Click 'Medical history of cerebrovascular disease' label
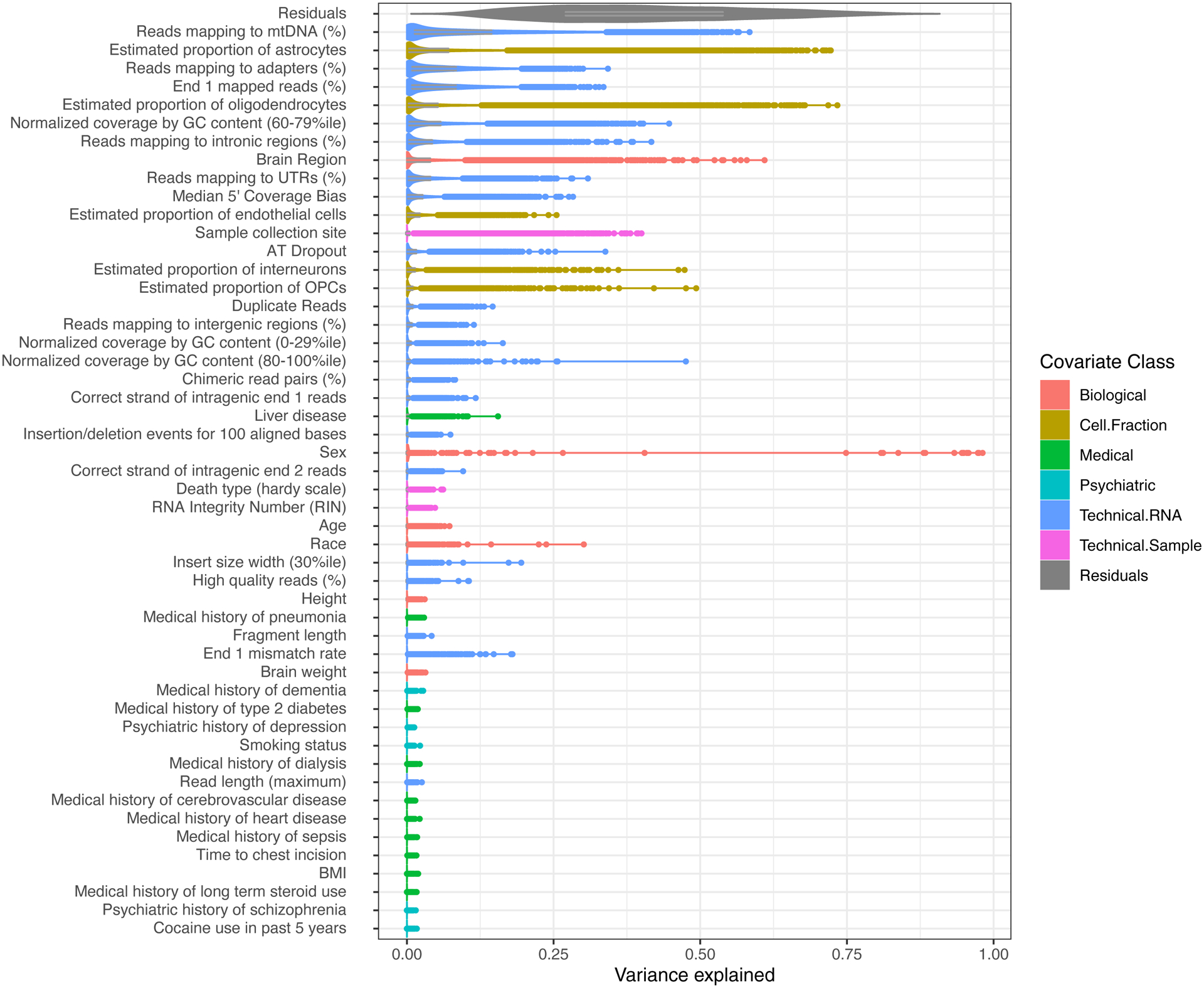This screenshot has width=1204, height=988. click(x=199, y=800)
